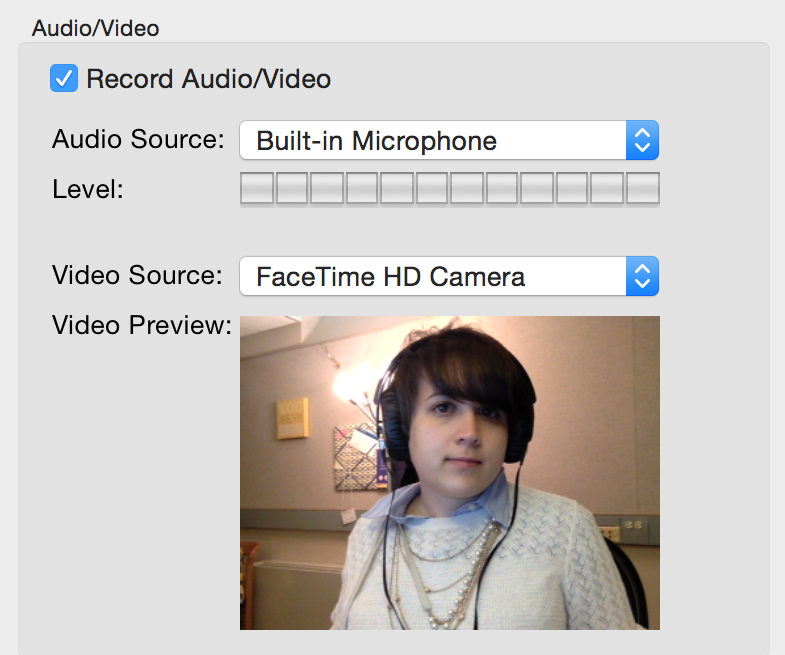
Task: Click the "Level:" label
Action: pos(87,189)
